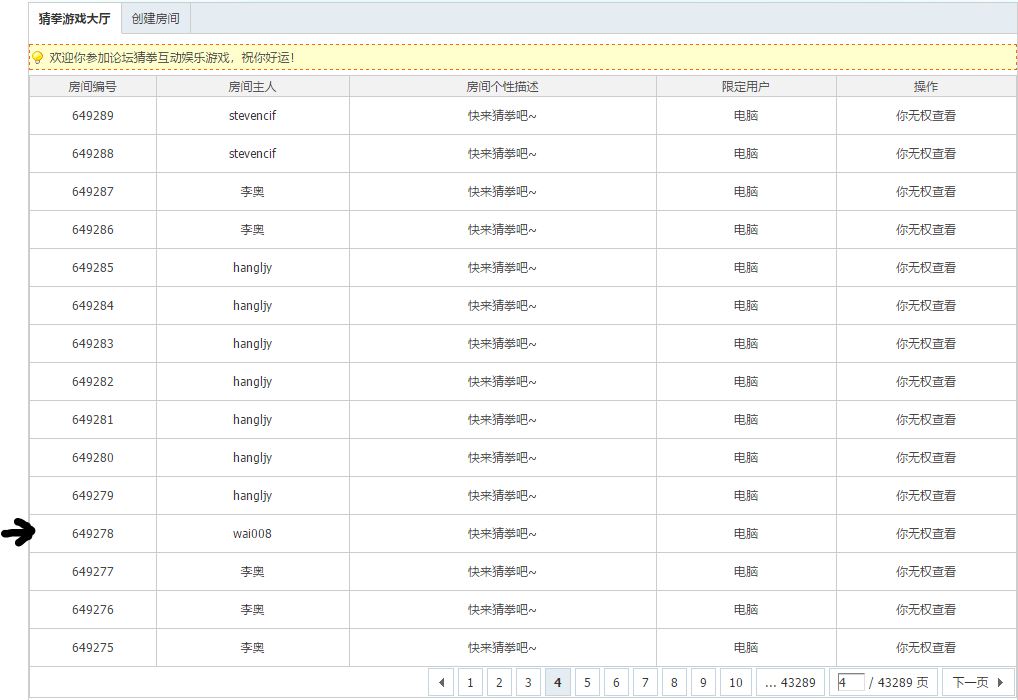Image resolution: width=1018 pixels, height=700 pixels.
Task: Click the lightbulb icon in welcome notice
Action: coord(38,58)
